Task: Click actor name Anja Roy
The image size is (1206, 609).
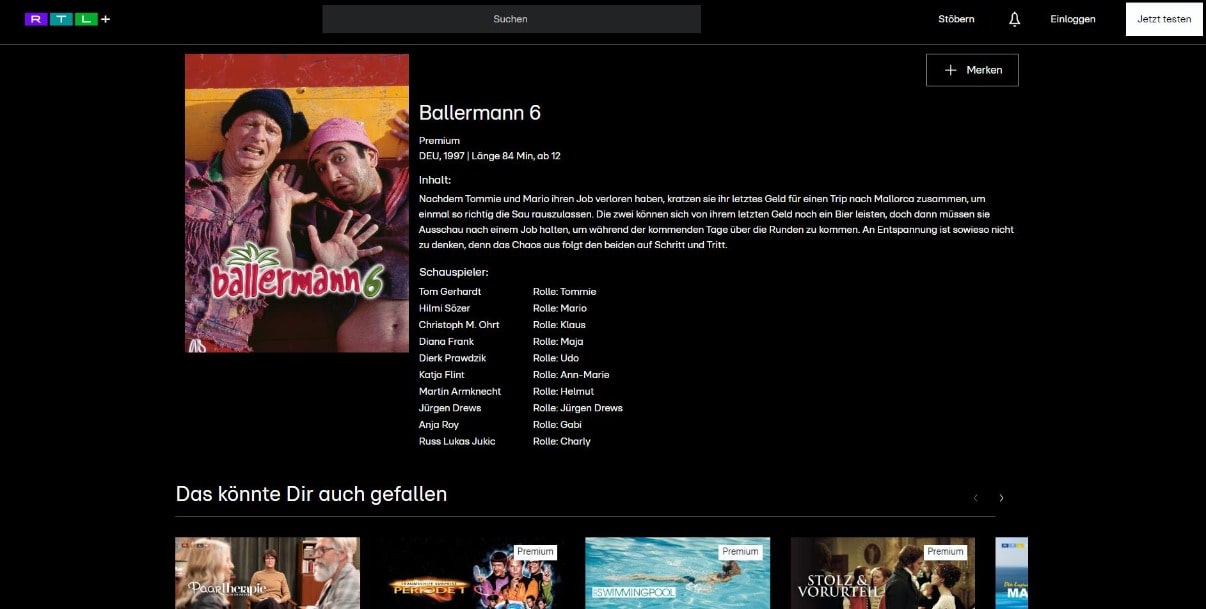Action: [x=438, y=425]
